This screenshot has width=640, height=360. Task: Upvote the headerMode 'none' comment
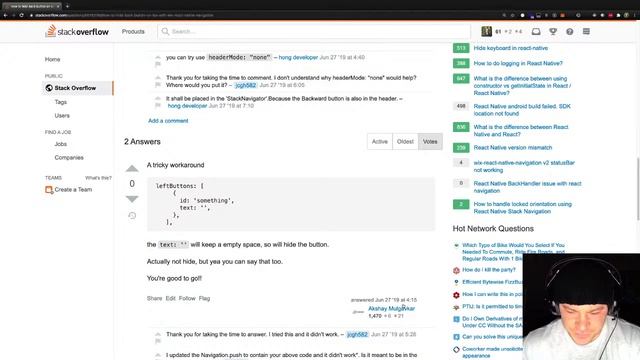pyautogui.click(x=158, y=57)
